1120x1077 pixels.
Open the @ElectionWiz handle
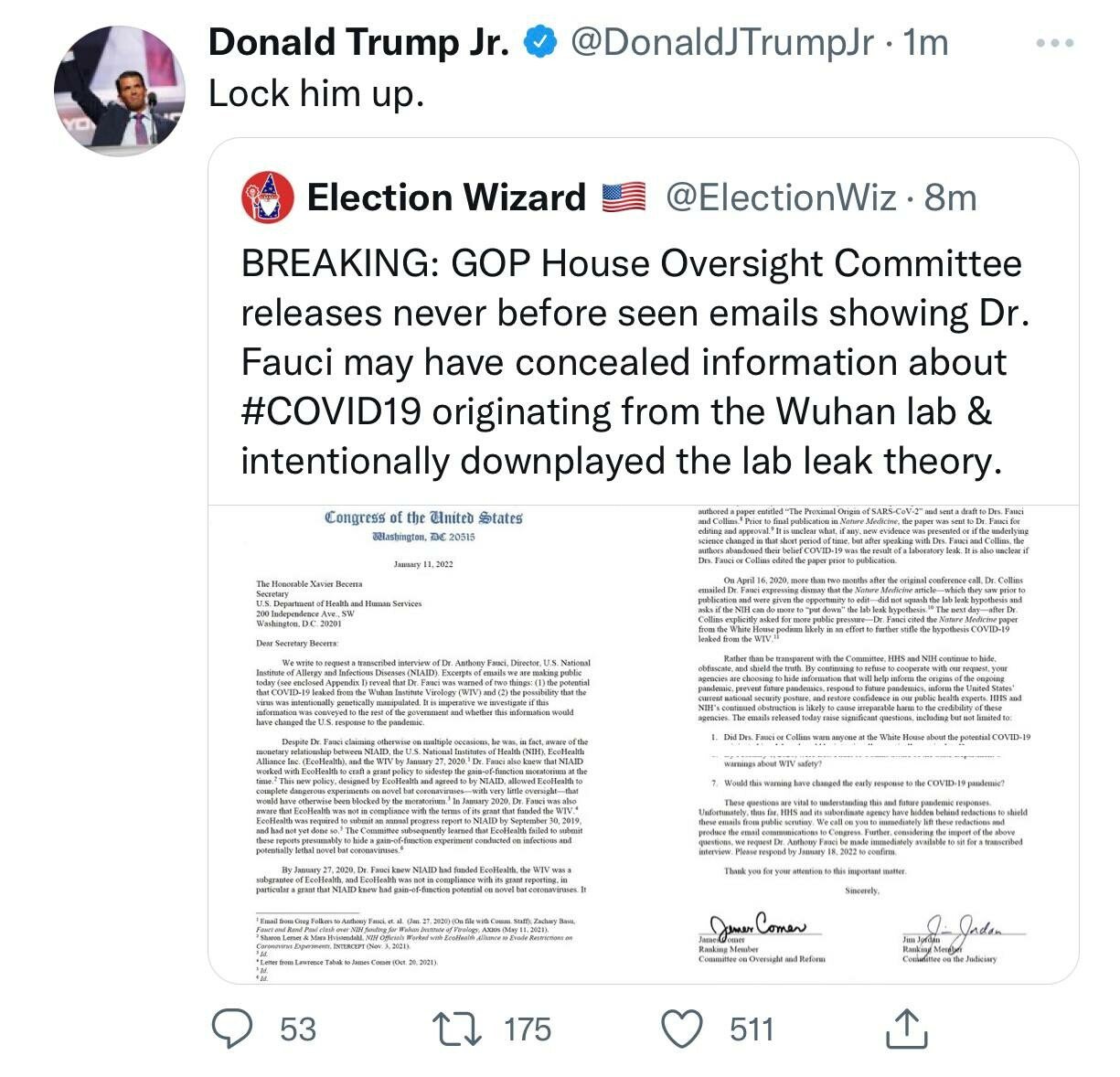click(780, 197)
